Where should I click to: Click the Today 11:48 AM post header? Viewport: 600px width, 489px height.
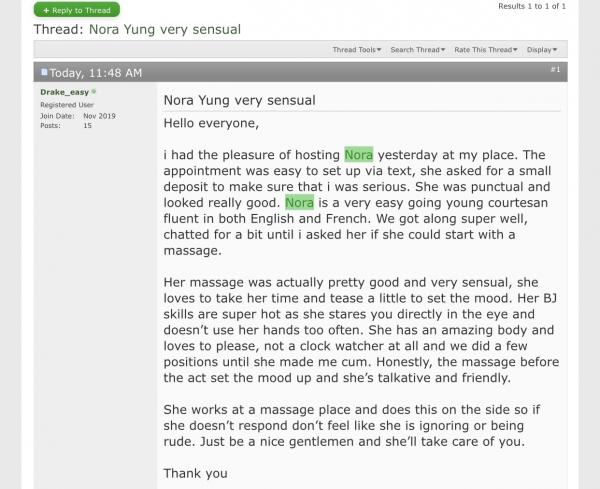[x=96, y=73]
